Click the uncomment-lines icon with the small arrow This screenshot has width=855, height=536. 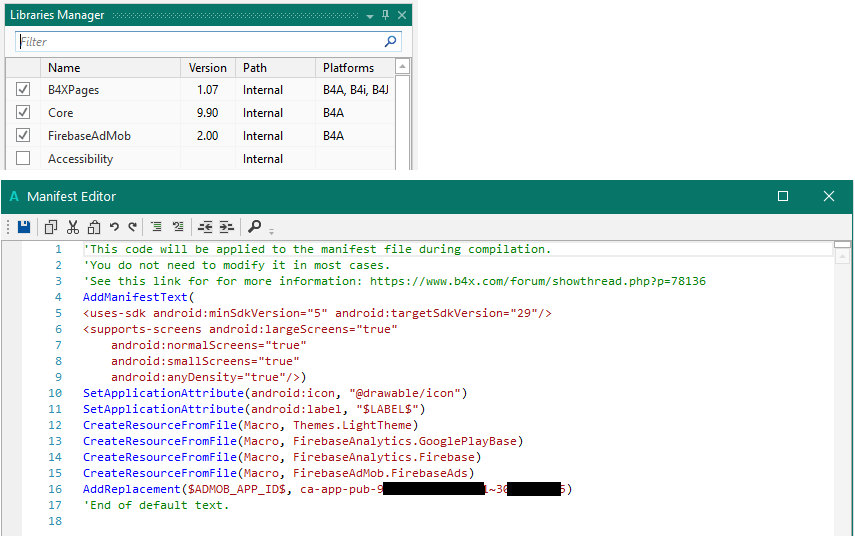178,227
